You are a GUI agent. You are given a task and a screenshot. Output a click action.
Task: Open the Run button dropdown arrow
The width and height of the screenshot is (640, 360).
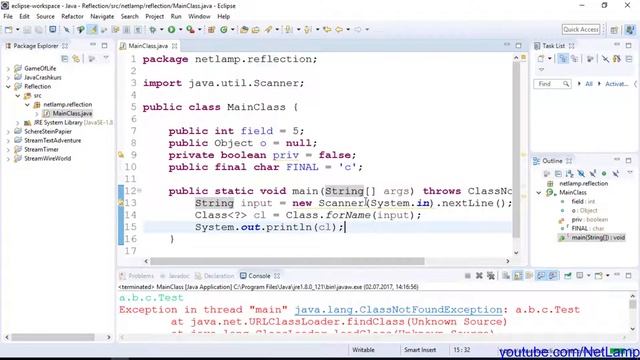click(180, 29)
